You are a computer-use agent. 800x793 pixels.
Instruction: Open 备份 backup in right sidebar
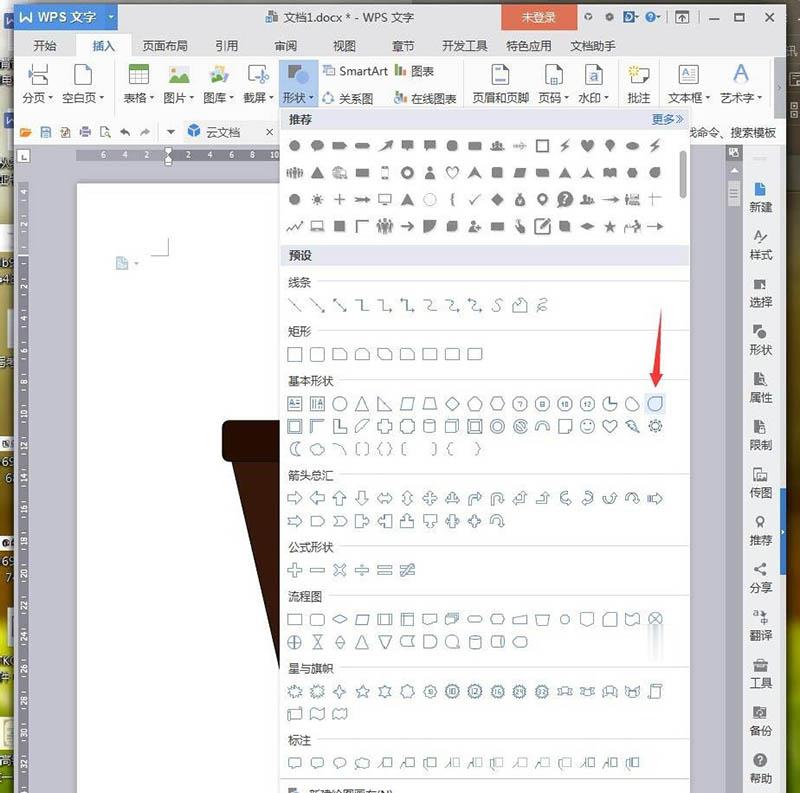pos(760,721)
